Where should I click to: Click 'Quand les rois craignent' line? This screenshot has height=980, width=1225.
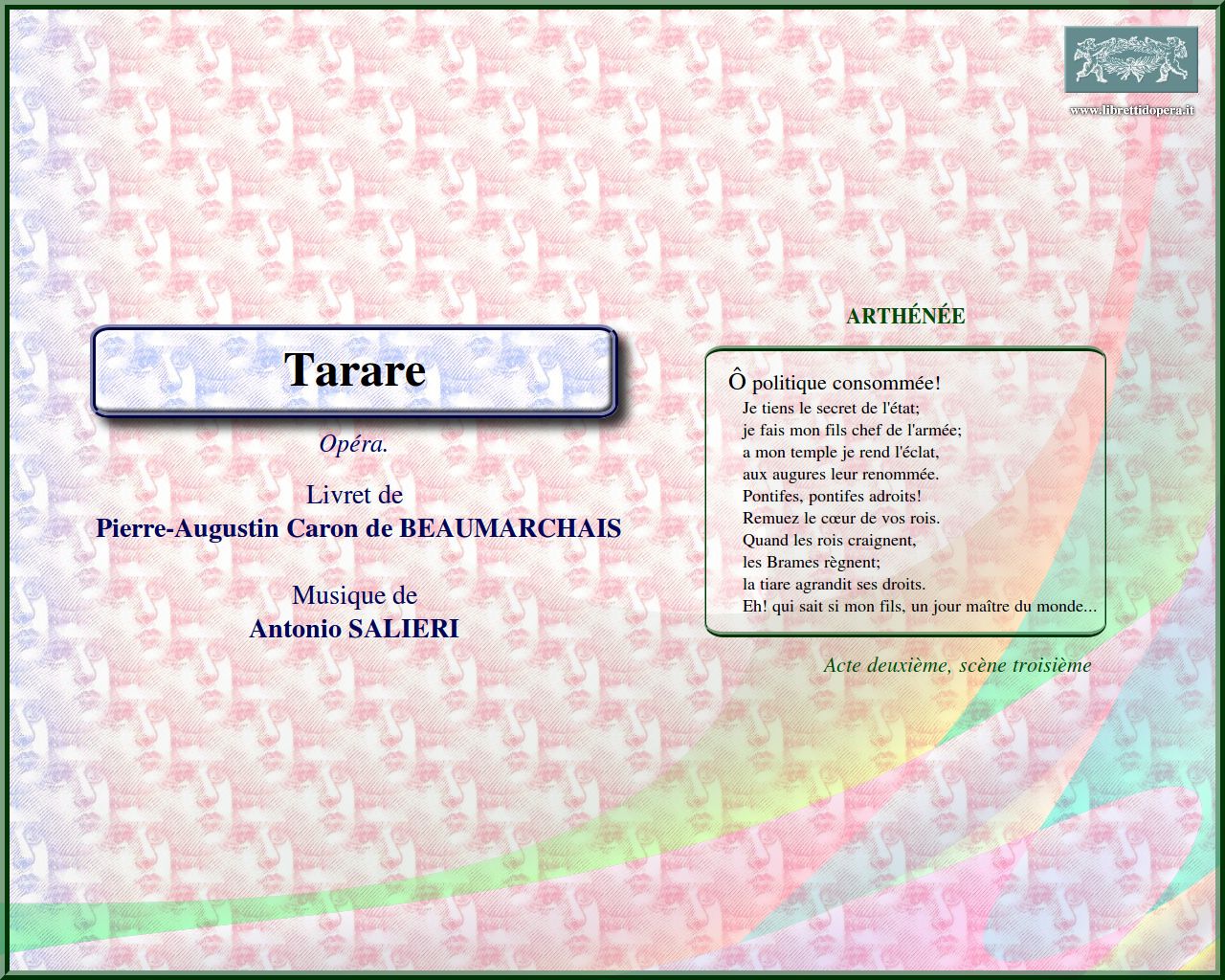coord(829,541)
